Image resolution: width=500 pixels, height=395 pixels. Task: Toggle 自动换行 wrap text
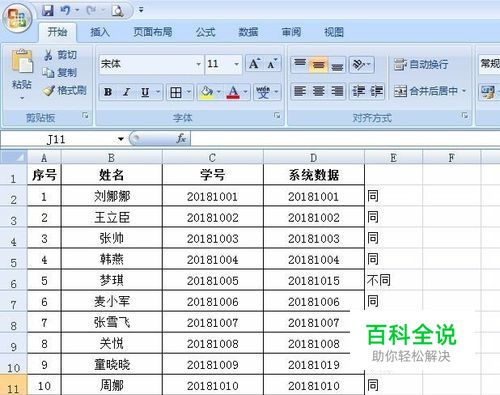(421, 64)
